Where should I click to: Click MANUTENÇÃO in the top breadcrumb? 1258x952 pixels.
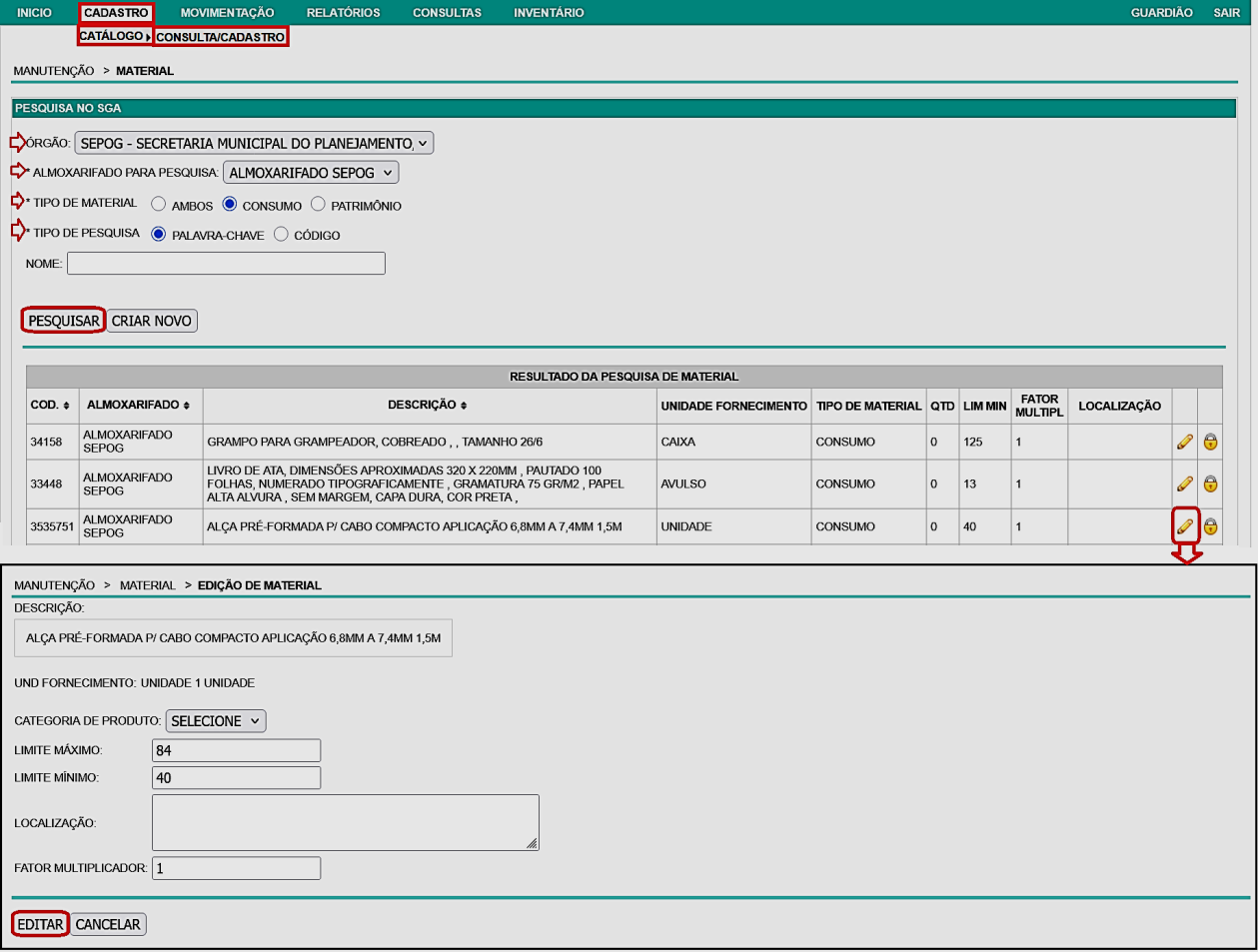(x=54, y=71)
